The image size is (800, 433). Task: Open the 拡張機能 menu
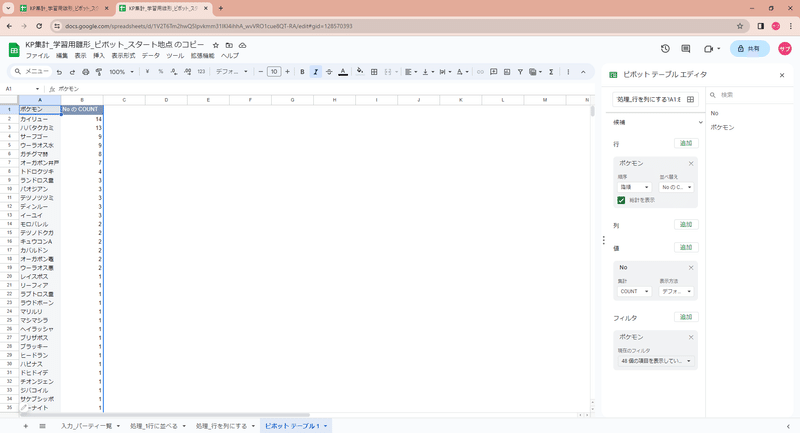203,56
